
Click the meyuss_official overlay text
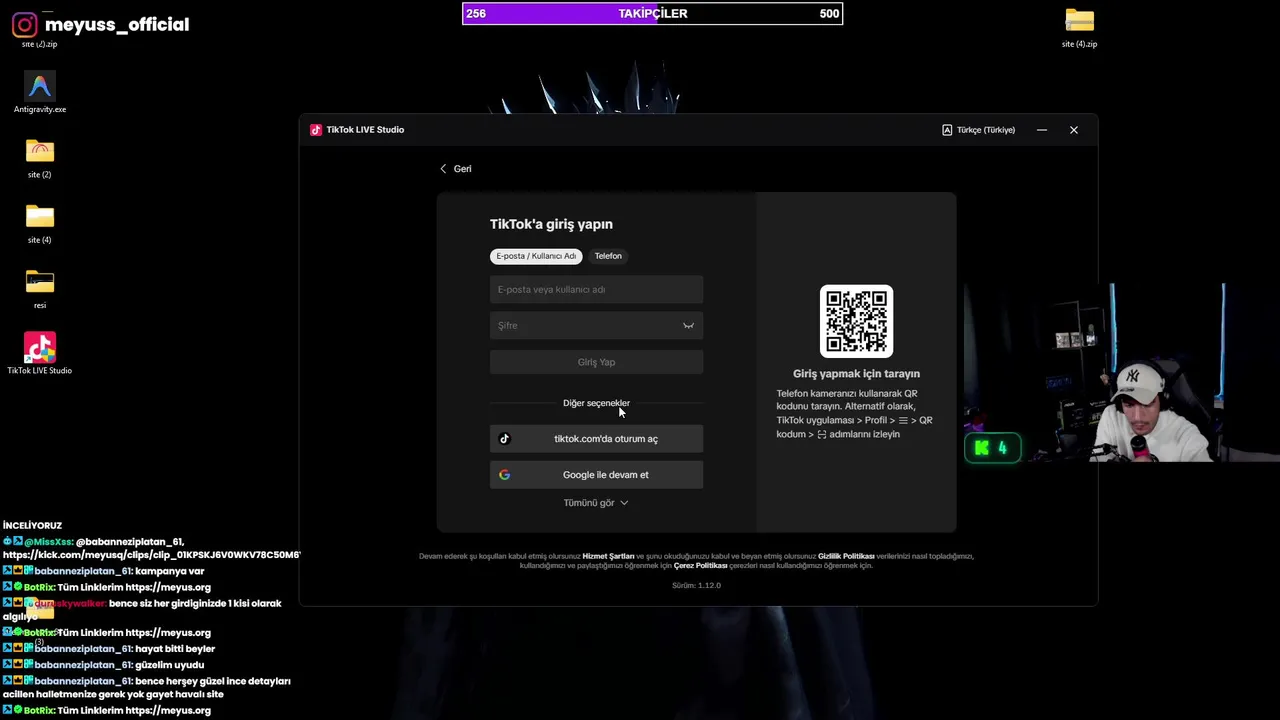click(117, 24)
